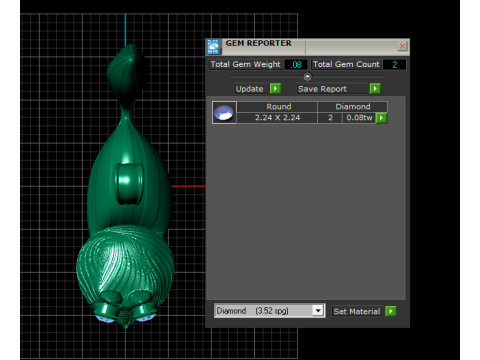480x360 pixels.
Task: Click the GEM REPORTER title bar
Action: [307, 47]
